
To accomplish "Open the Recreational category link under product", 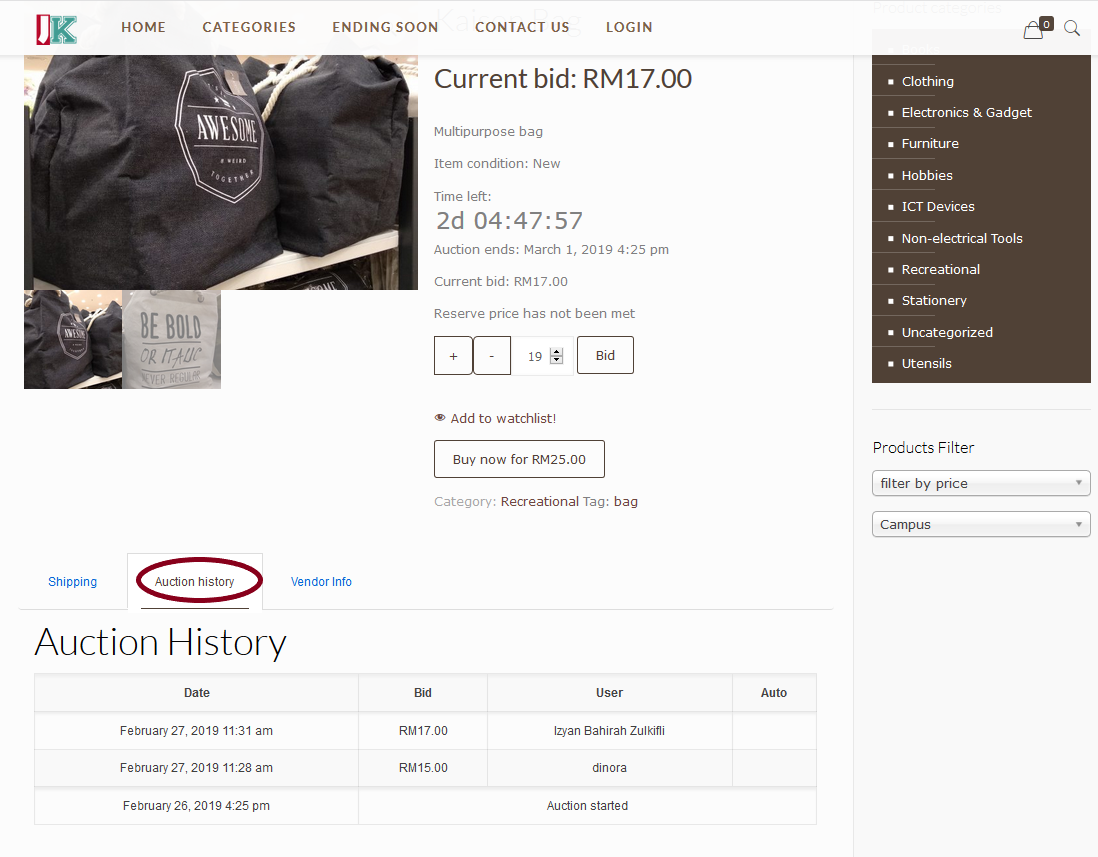I will [539, 501].
